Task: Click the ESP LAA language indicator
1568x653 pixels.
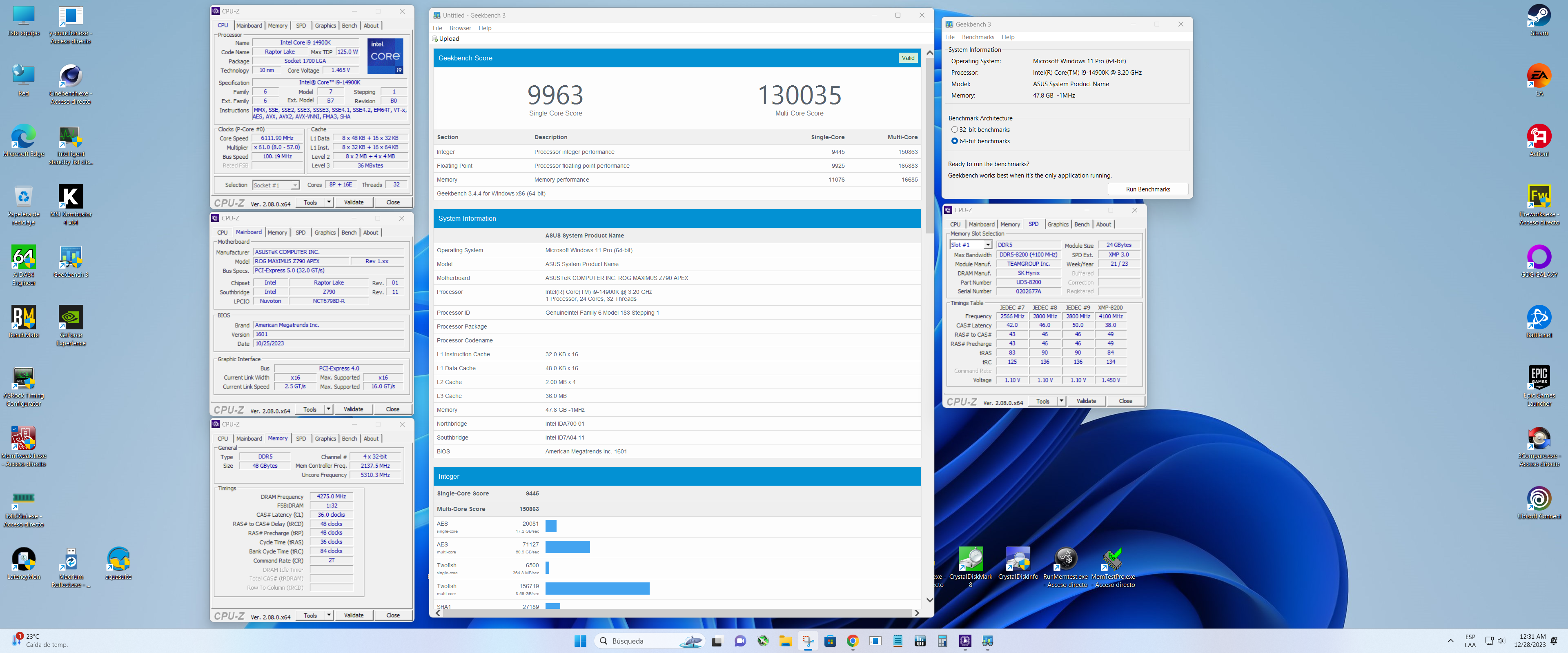Action: pyautogui.click(x=1470, y=641)
